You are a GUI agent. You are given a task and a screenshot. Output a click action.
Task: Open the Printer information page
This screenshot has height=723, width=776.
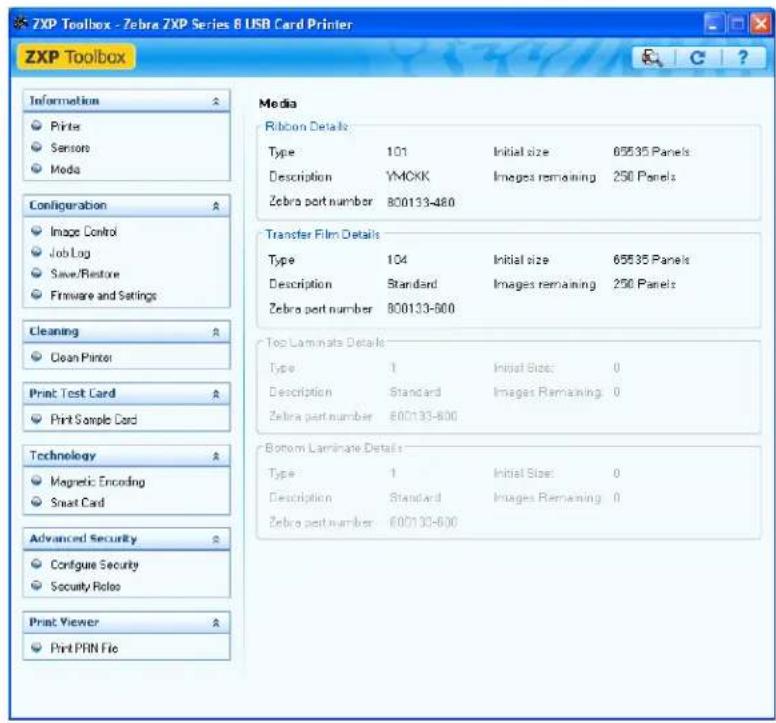[x=65, y=126]
